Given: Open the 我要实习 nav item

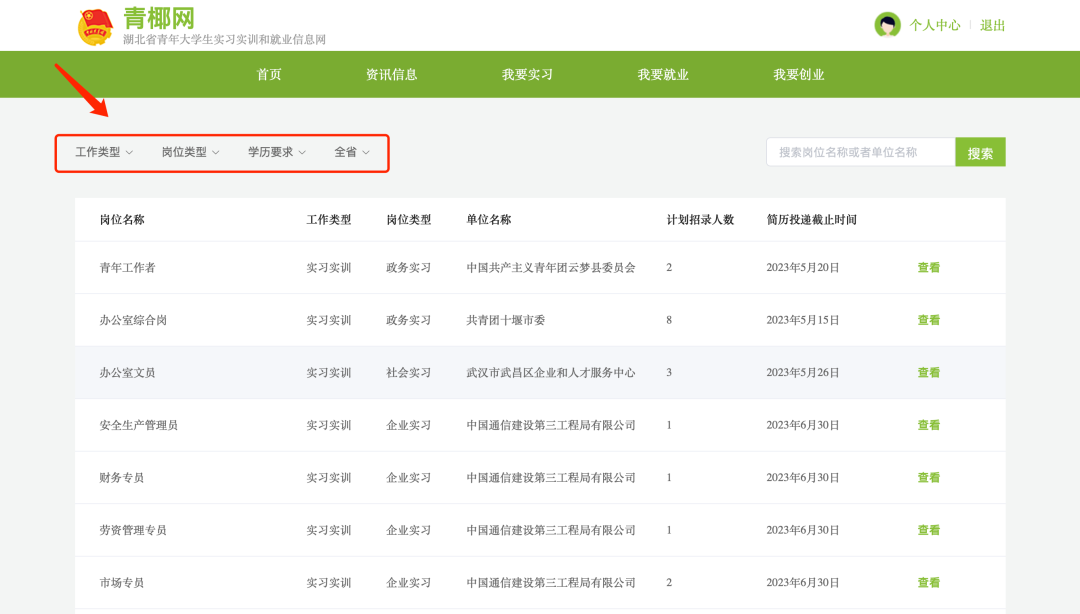Looking at the screenshot, I should [527, 74].
